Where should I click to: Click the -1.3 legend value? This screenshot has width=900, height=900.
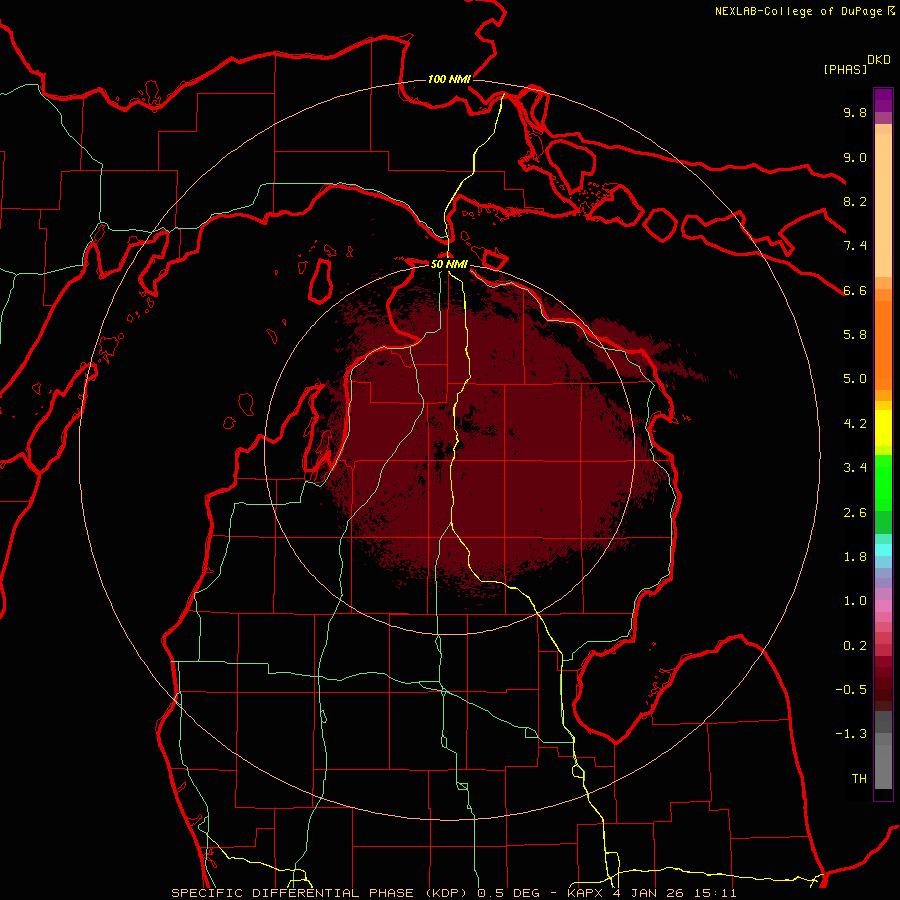pos(851,734)
